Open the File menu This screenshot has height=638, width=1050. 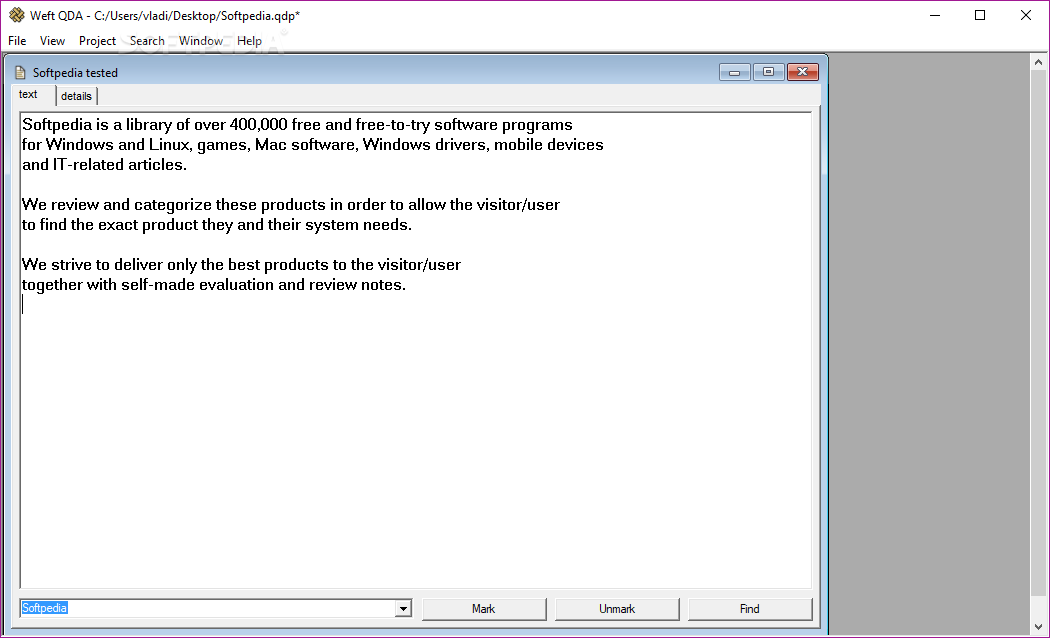tap(17, 41)
